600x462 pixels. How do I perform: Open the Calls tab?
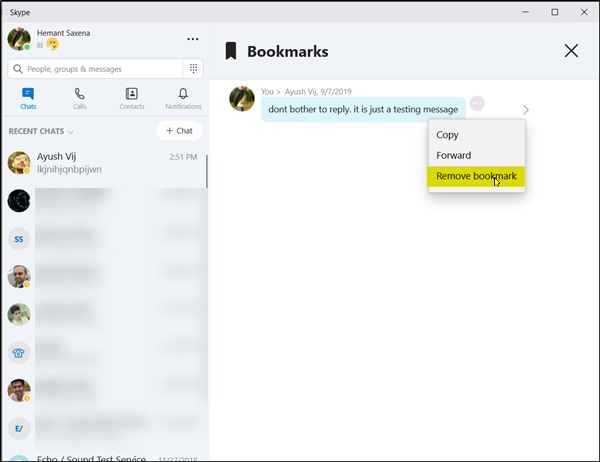pyautogui.click(x=79, y=98)
